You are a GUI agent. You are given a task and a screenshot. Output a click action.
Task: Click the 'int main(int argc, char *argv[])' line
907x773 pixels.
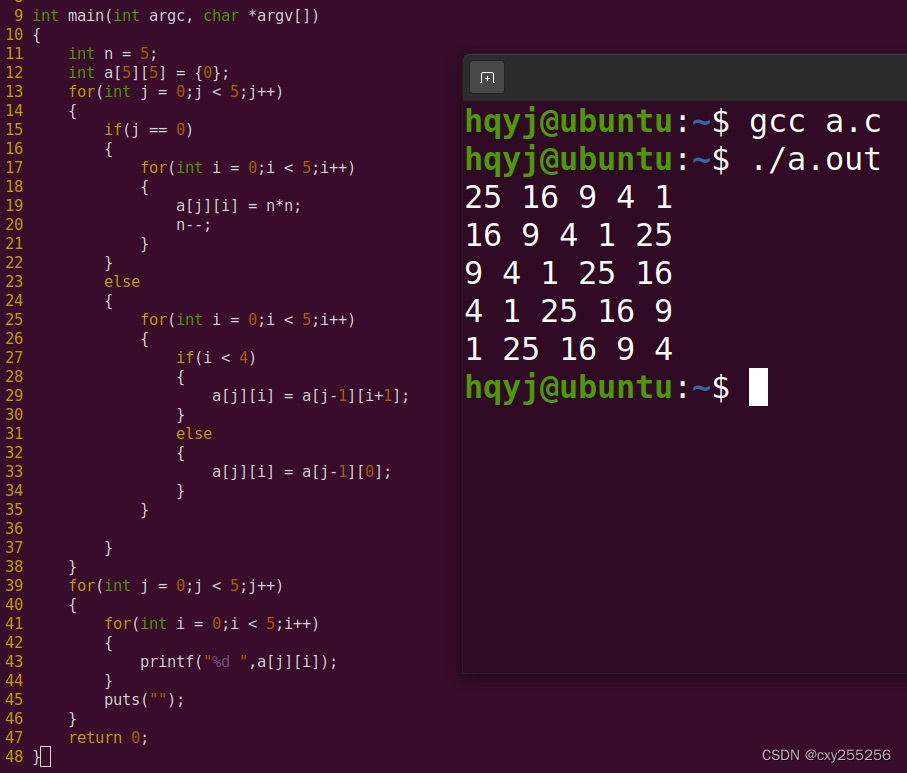point(175,16)
